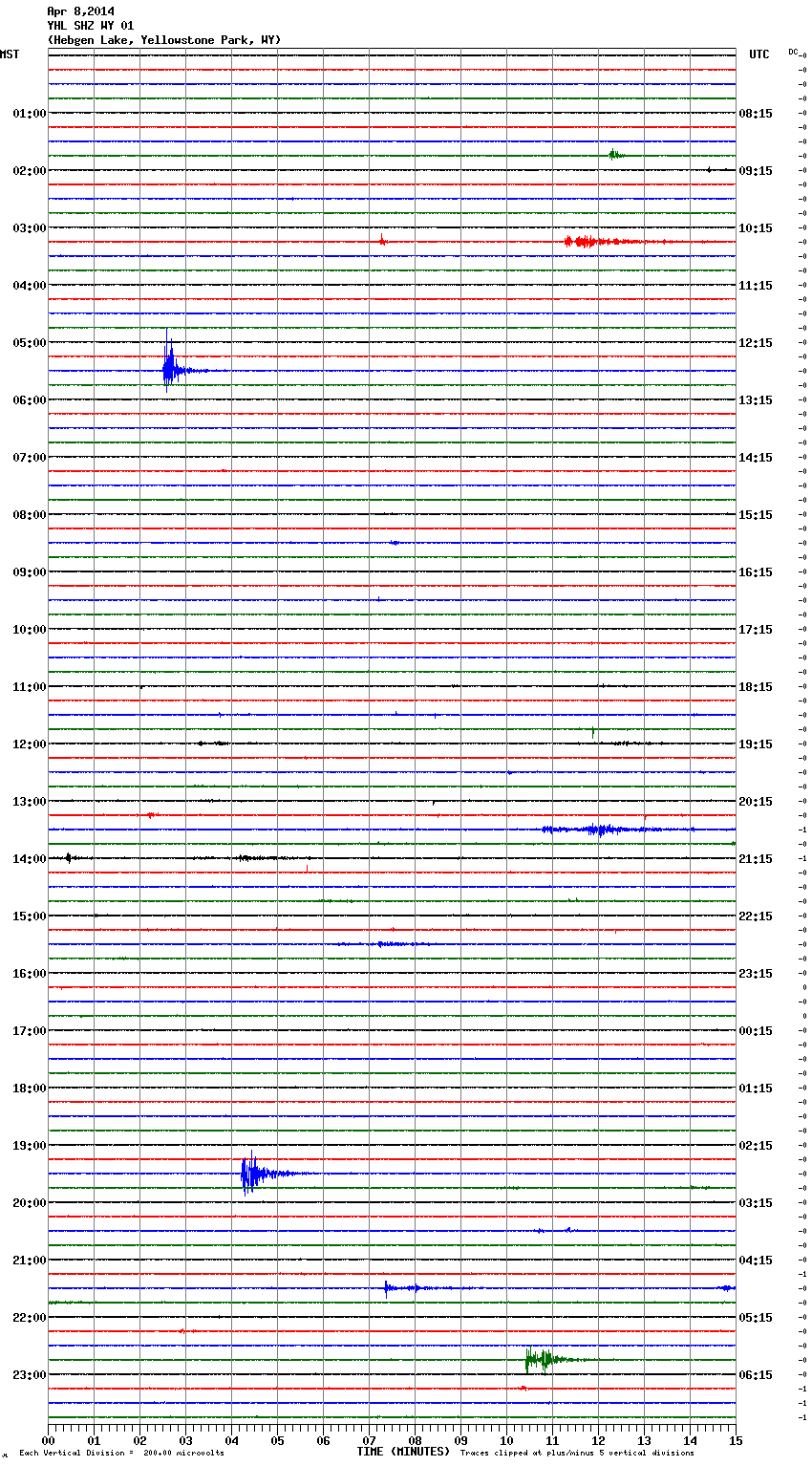Click the "04:15" UTC time label
The image size is (812, 1466).
(x=756, y=1261)
